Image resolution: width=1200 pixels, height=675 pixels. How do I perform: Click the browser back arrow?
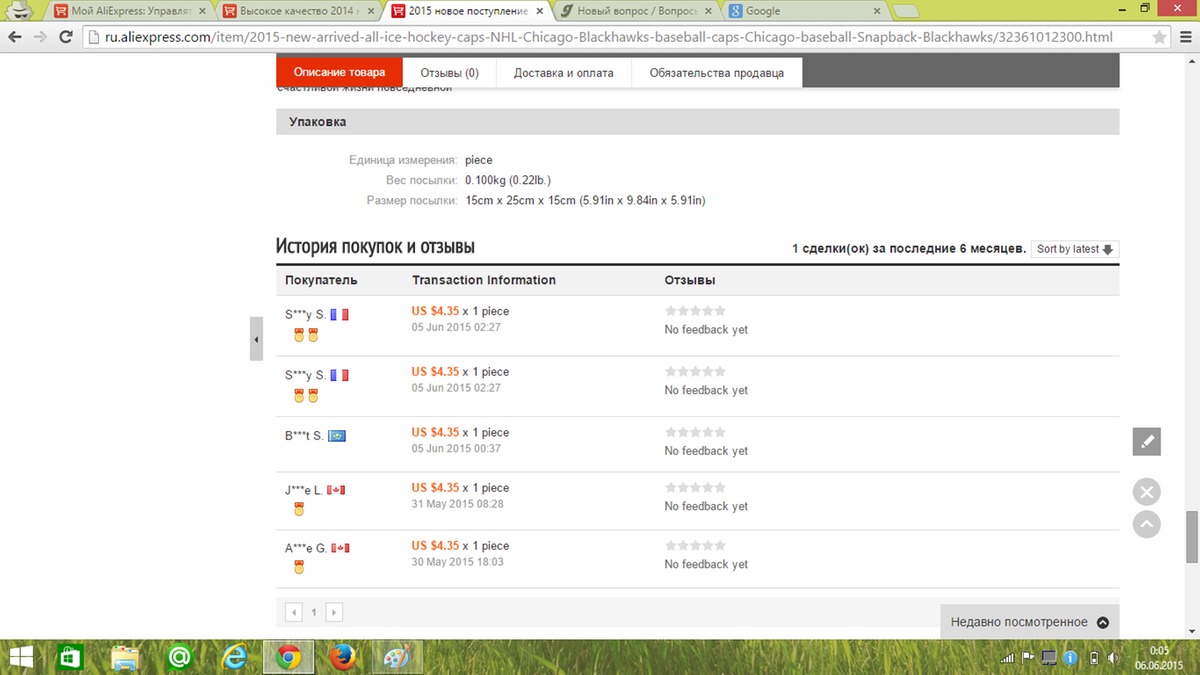tap(16, 37)
